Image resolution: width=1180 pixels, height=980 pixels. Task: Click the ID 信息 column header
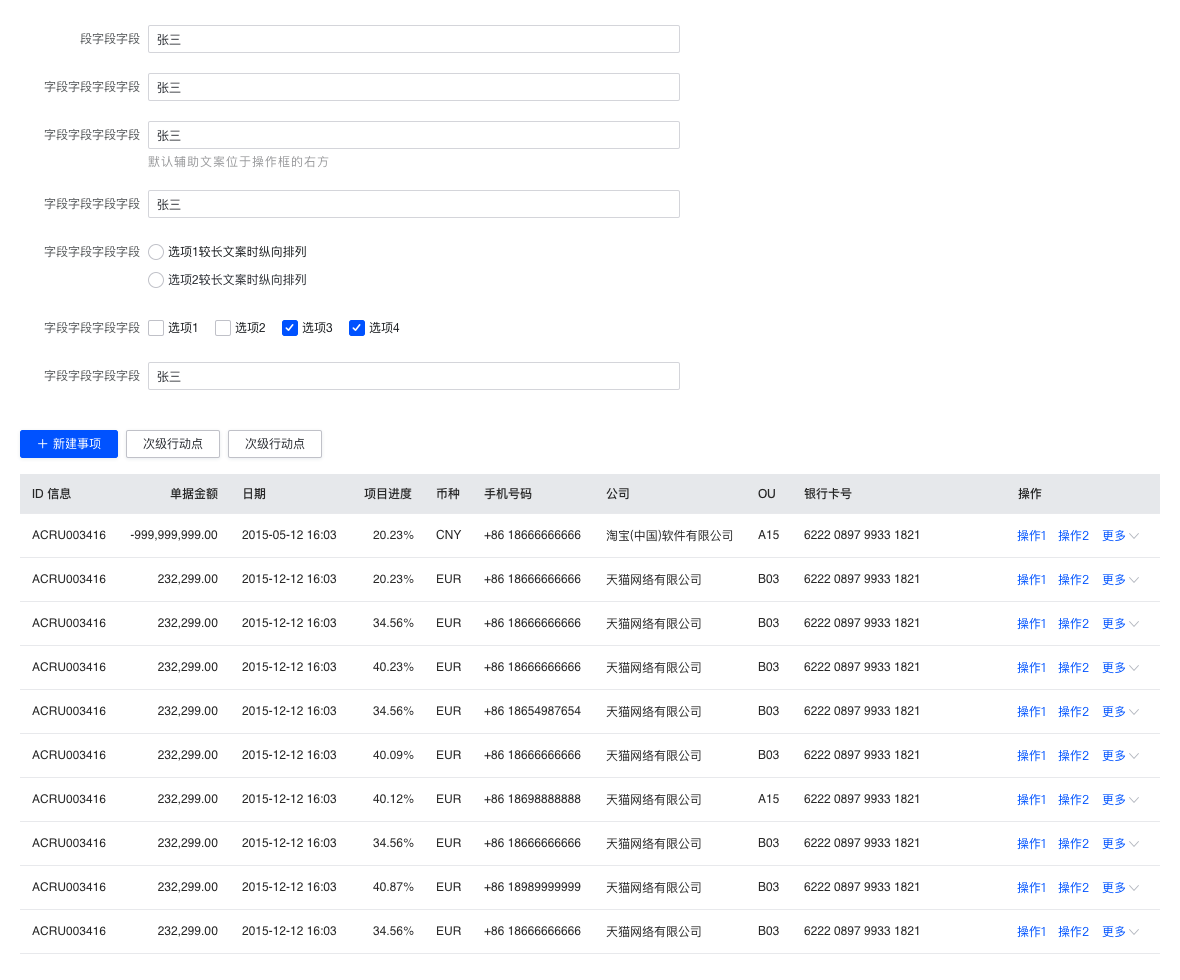coord(51,494)
